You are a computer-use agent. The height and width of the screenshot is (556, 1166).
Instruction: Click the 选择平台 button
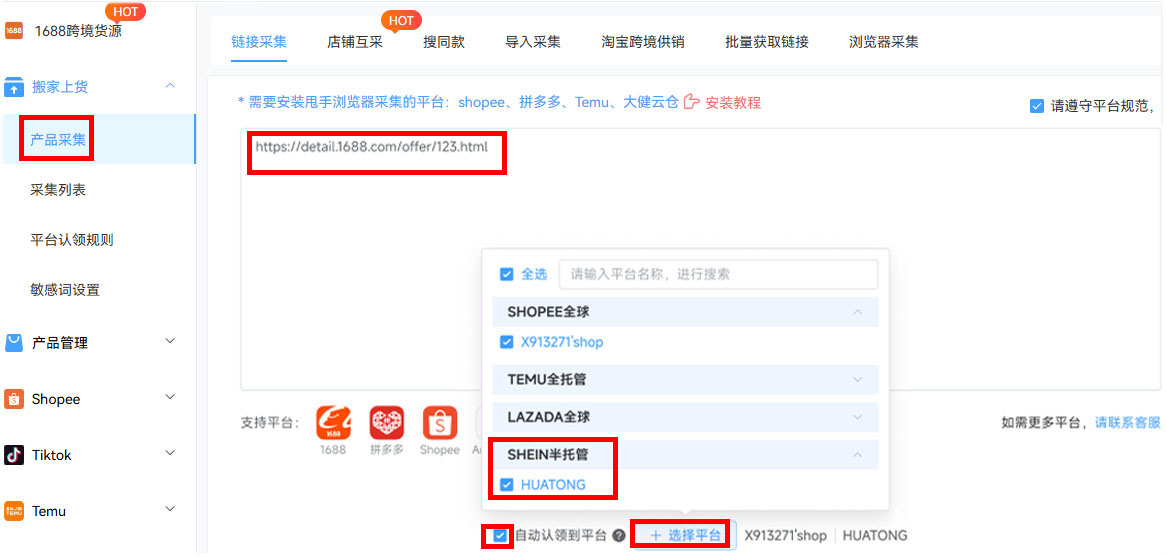tap(685, 535)
